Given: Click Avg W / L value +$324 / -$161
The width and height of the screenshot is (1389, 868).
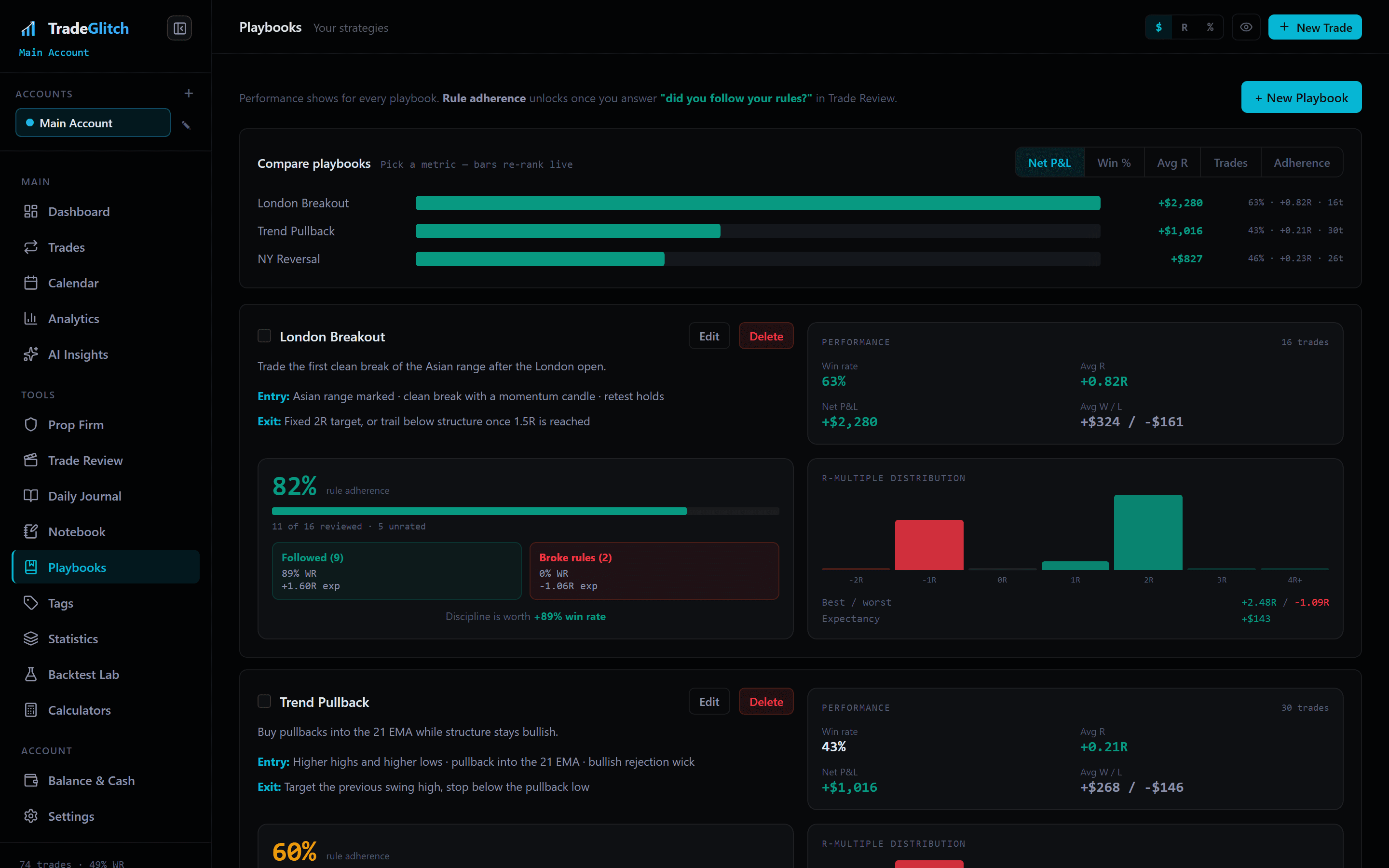Looking at the screenshot, I should click(1131, 422).
